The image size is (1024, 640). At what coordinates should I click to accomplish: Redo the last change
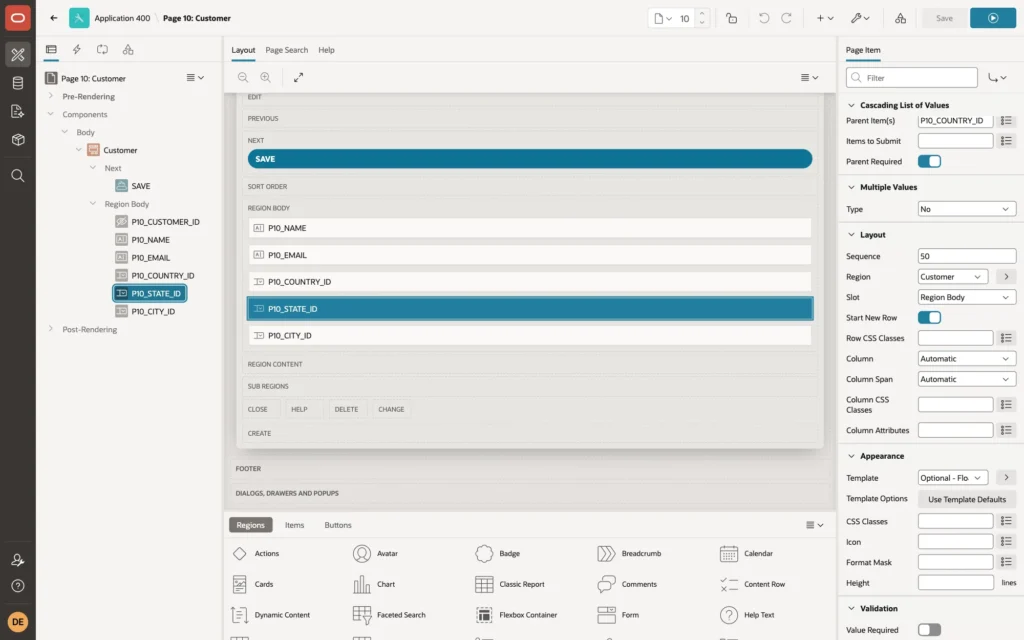click(x=786, y=18)
